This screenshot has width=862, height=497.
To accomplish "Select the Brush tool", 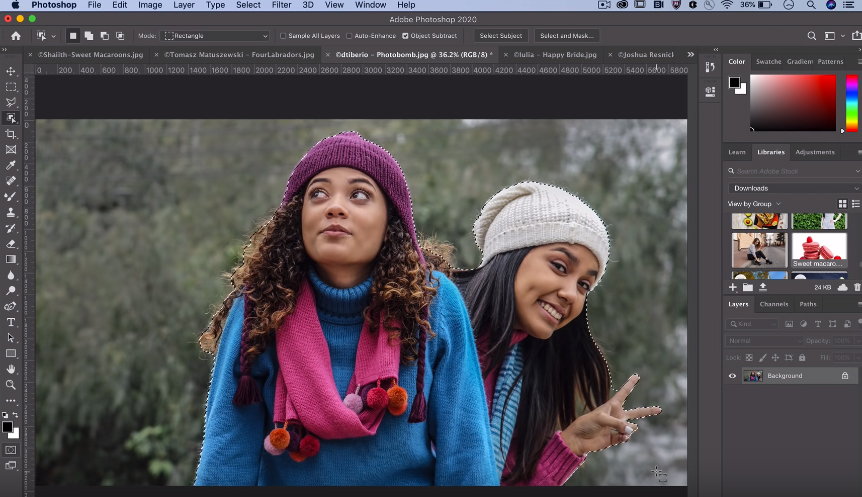I will (x=11, y=196).
